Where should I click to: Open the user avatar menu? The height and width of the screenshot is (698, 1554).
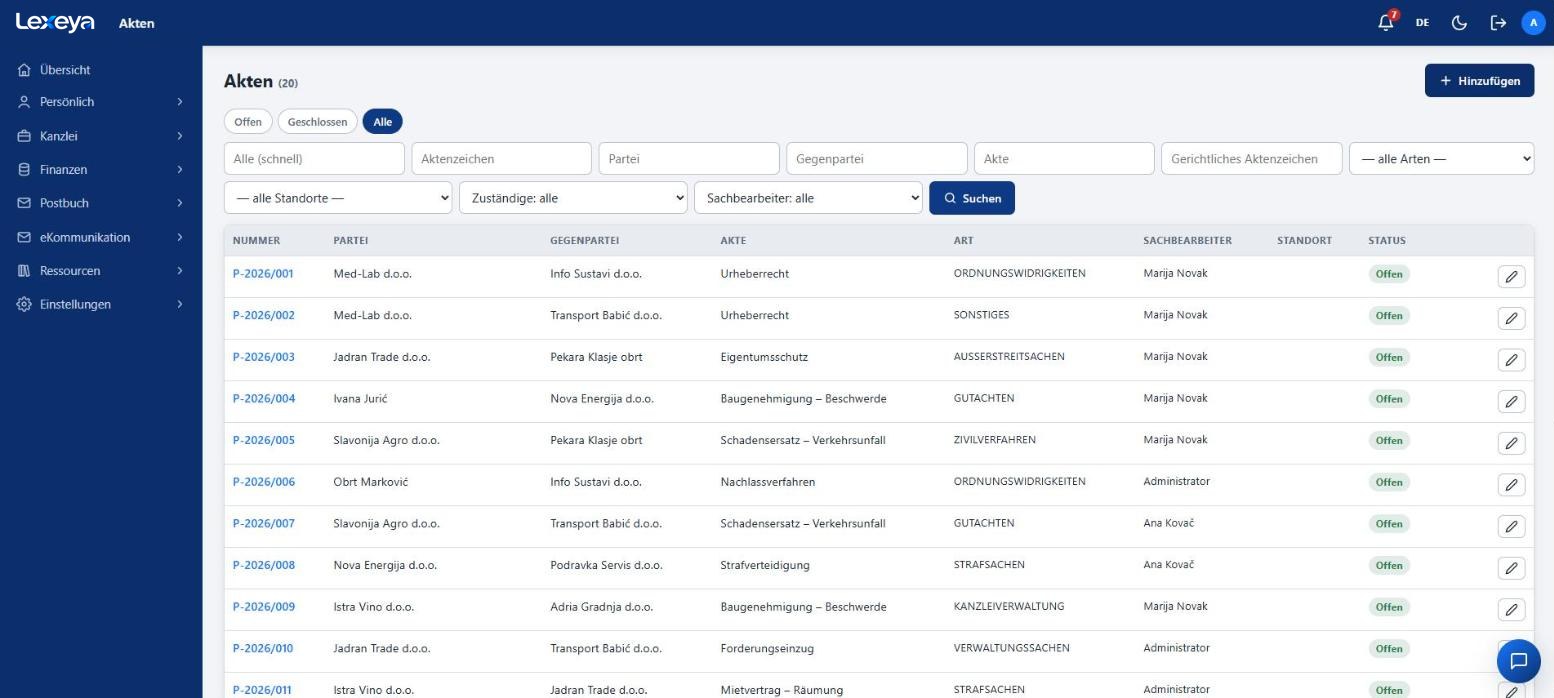tap(1533, 23)
